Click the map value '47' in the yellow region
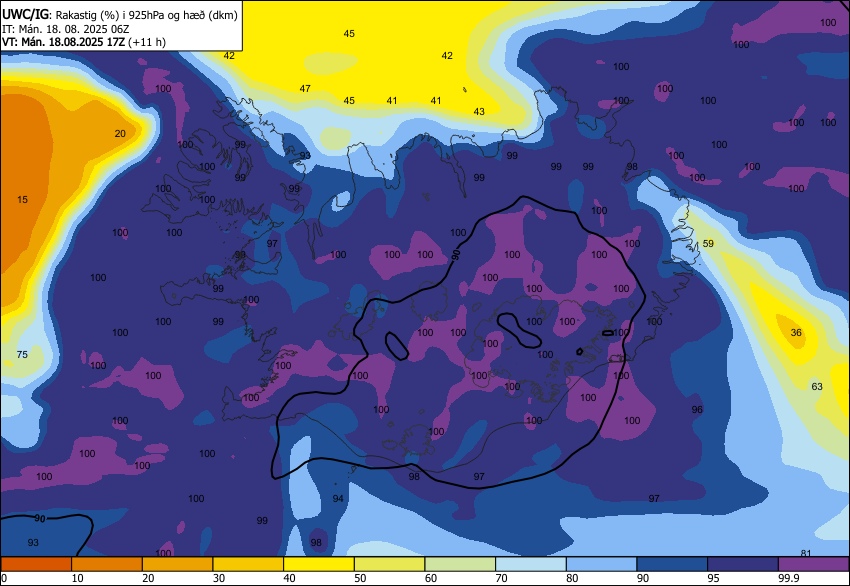Viewport: 850px width, 586px height. coord(305,88)
